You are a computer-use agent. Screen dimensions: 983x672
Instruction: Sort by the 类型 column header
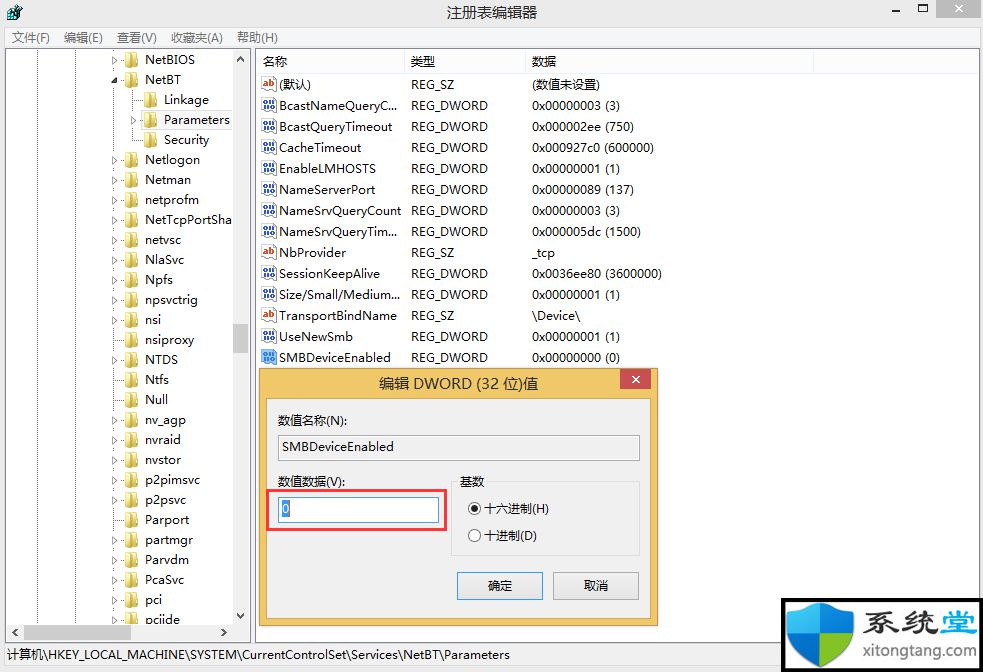(x=465, y=61)
